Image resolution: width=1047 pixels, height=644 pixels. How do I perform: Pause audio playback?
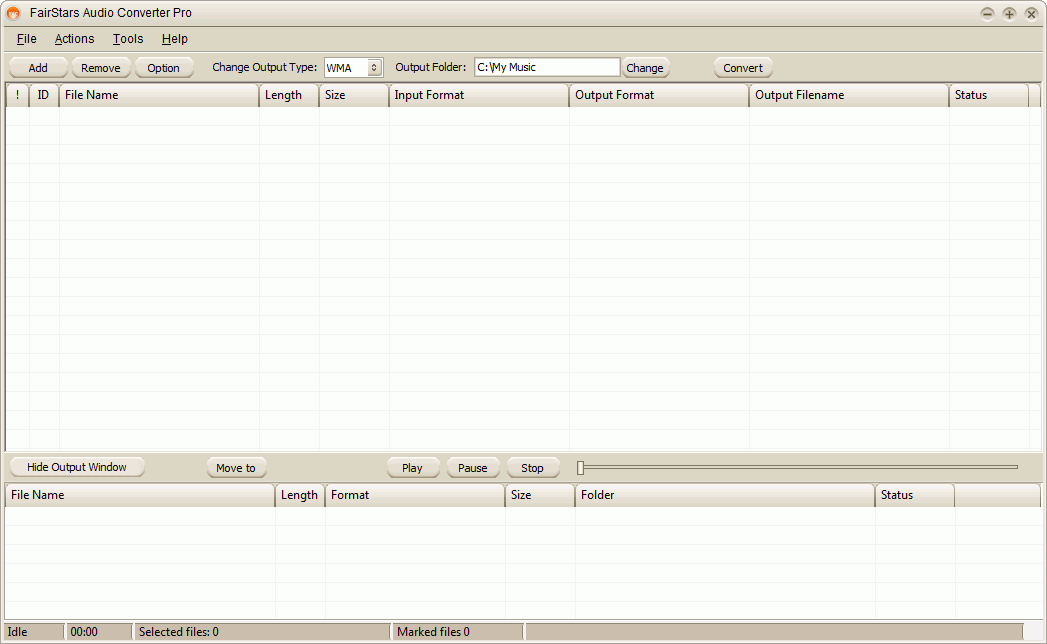(472, 467)
